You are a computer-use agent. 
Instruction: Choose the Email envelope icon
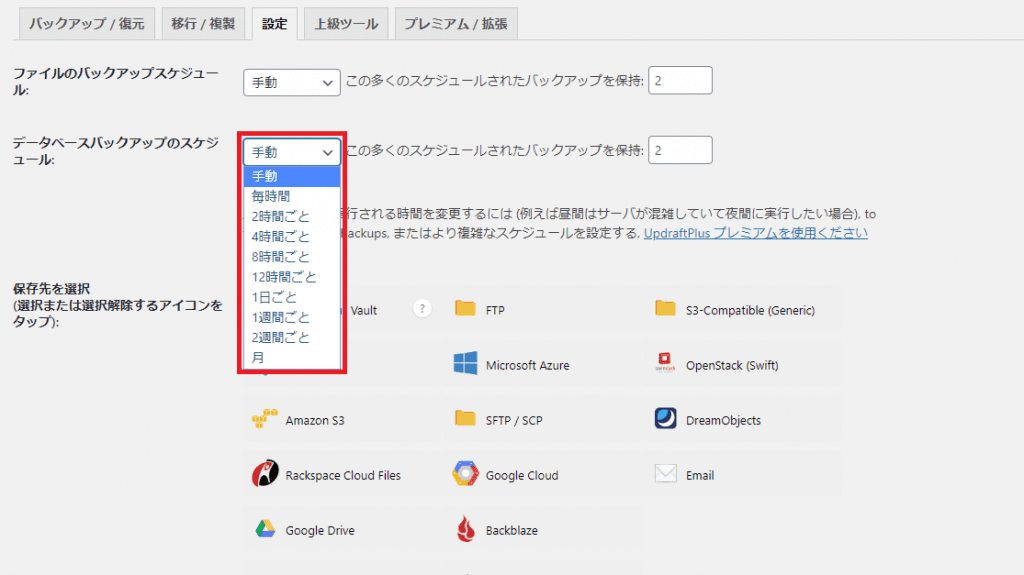tap(666, 475)
